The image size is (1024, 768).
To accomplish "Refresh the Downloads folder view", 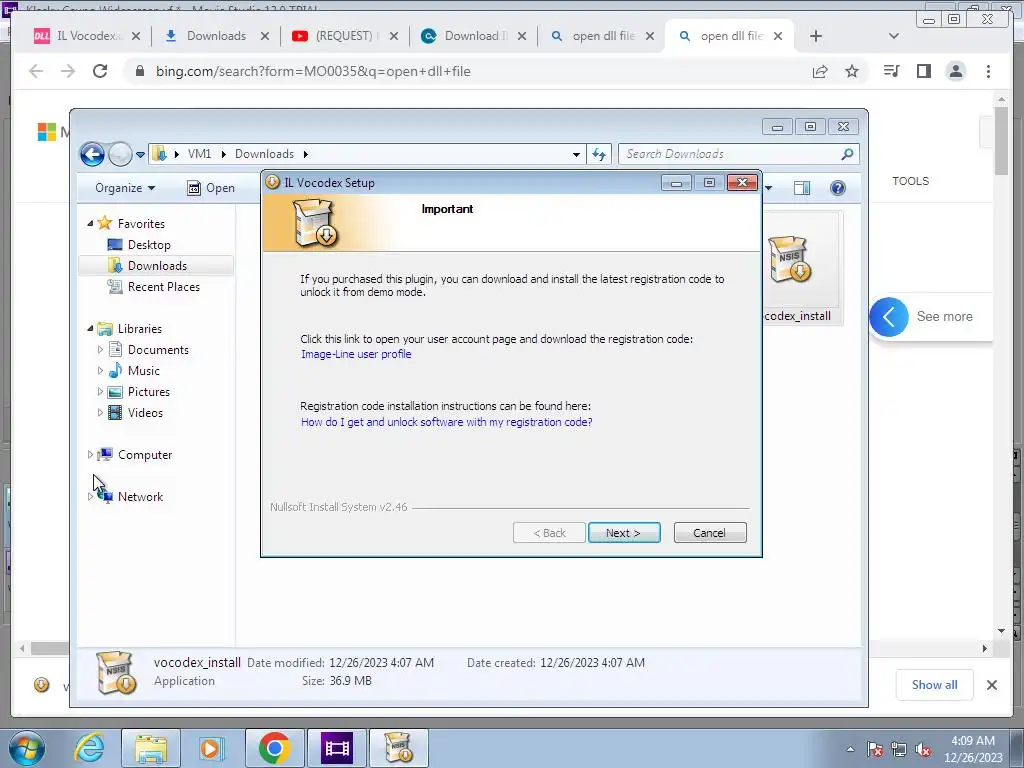I will 599,155.
